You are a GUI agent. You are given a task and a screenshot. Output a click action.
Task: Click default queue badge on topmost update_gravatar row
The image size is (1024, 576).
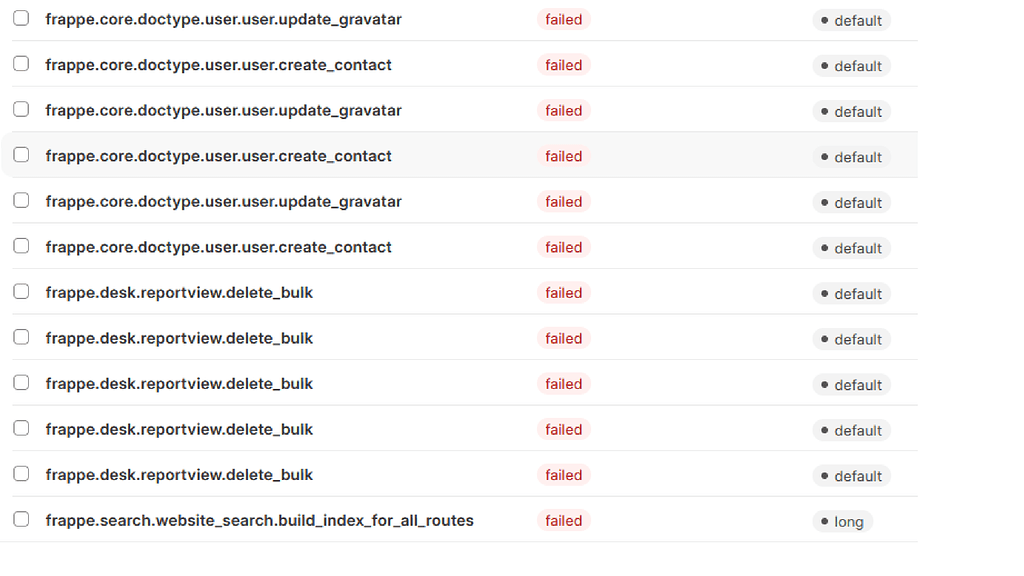click(x=851, y=21)
